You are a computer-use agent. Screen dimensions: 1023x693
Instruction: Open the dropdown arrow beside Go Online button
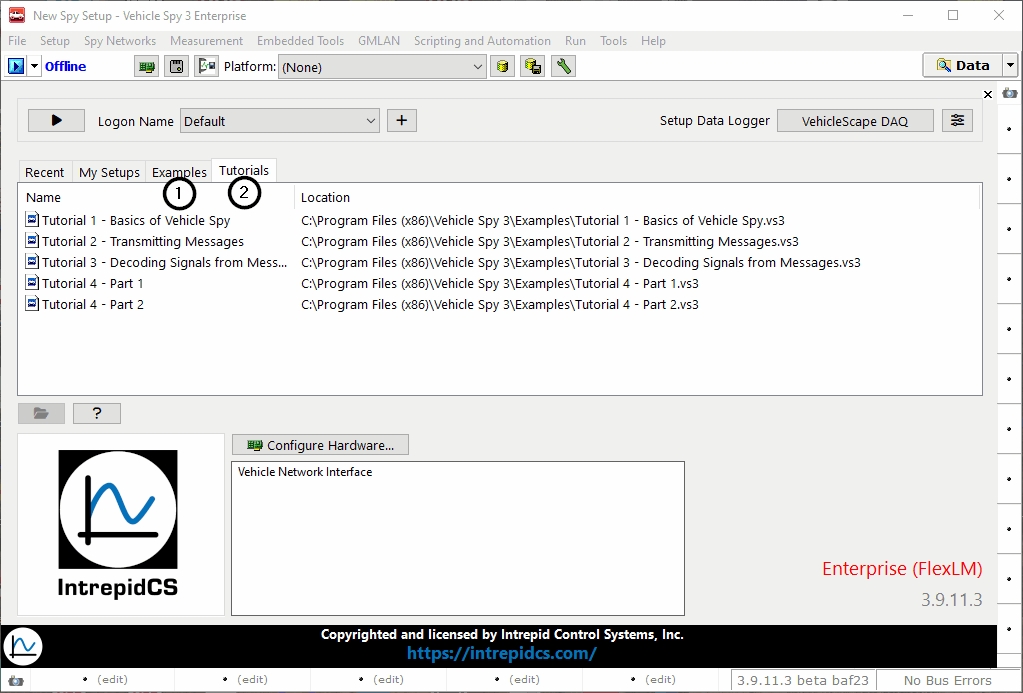[x=35, y=66]
